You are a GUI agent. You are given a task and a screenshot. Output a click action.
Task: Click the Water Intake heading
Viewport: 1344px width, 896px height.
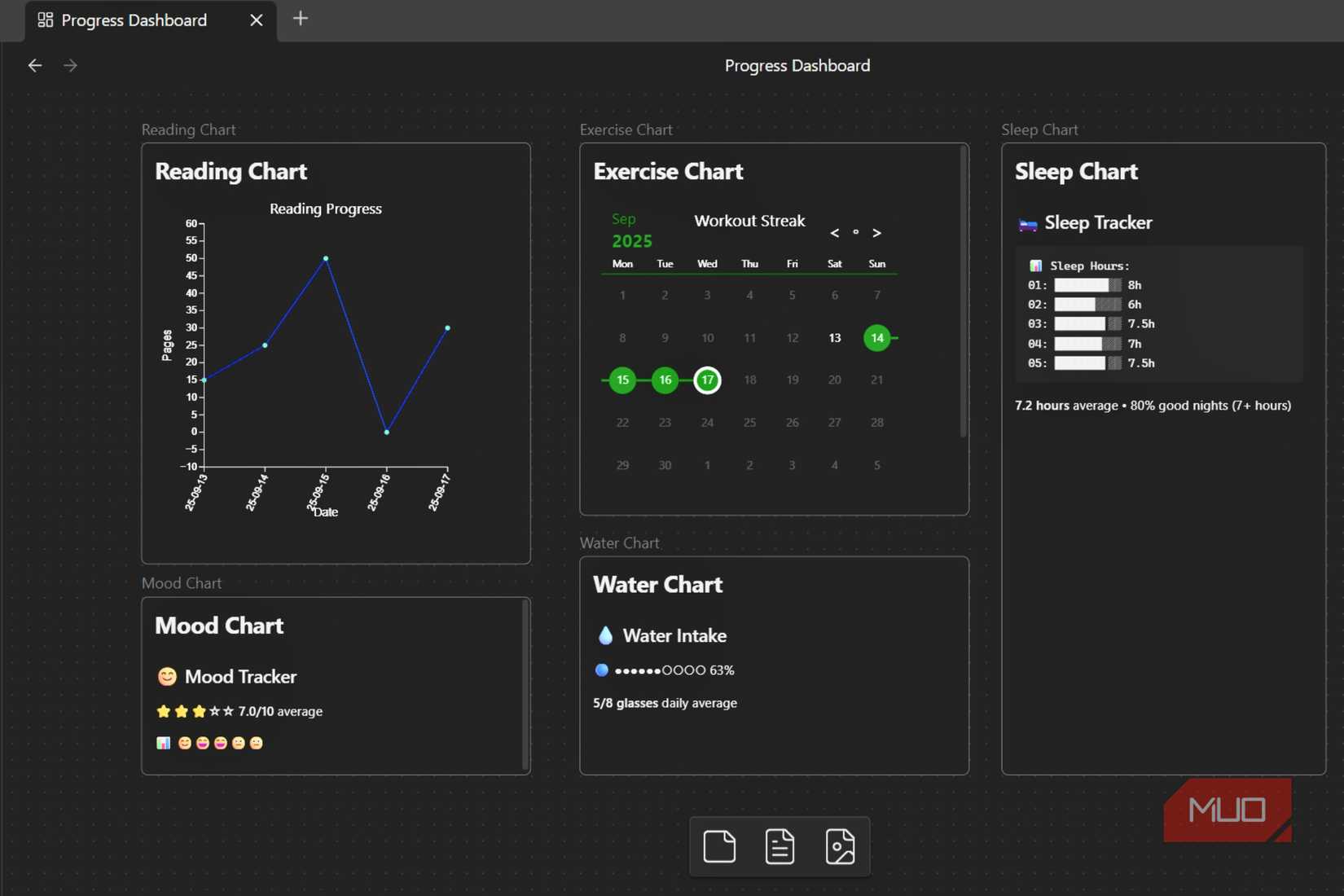(x=674, y=635)
